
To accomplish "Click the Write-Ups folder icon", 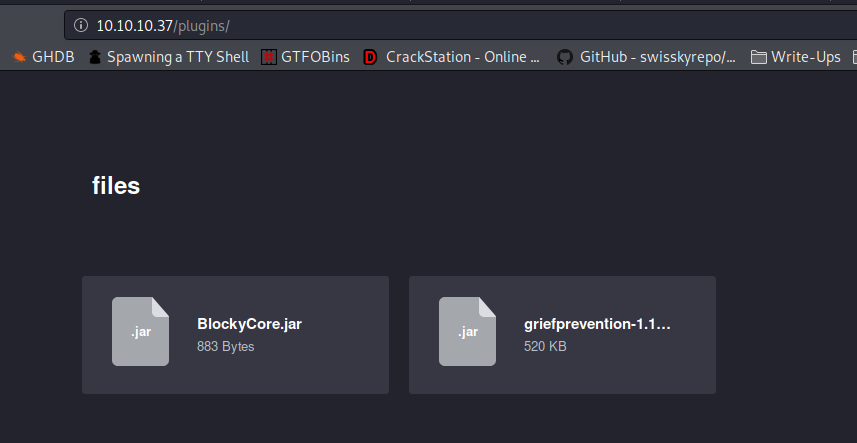I will click(758, 57).
